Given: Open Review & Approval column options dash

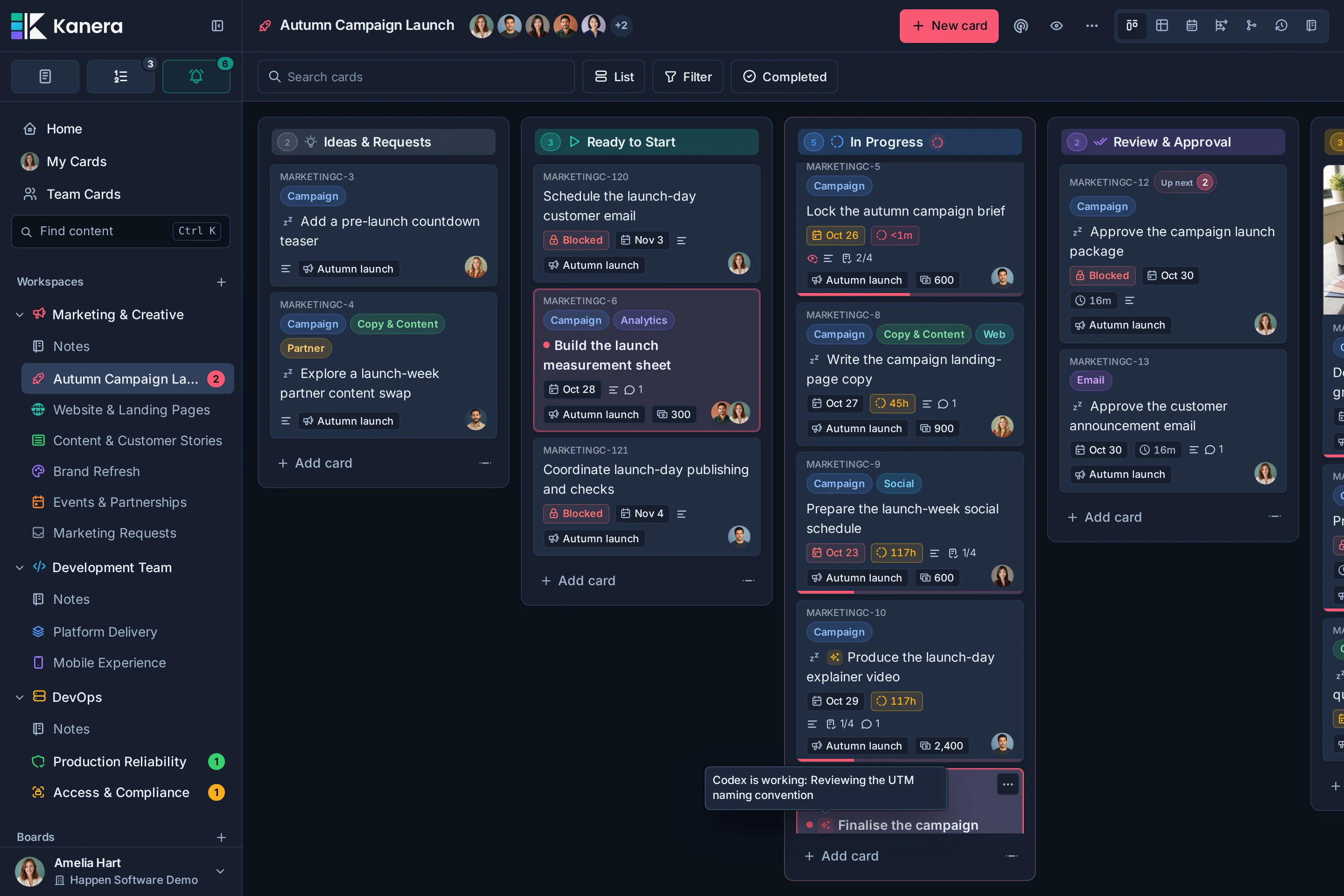Looking at the screenshot, I should tap(1274, 517).
